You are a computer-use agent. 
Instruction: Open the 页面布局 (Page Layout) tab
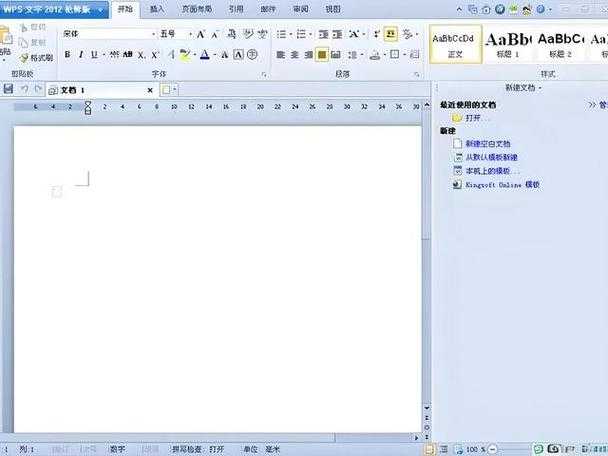coord(196,9)
